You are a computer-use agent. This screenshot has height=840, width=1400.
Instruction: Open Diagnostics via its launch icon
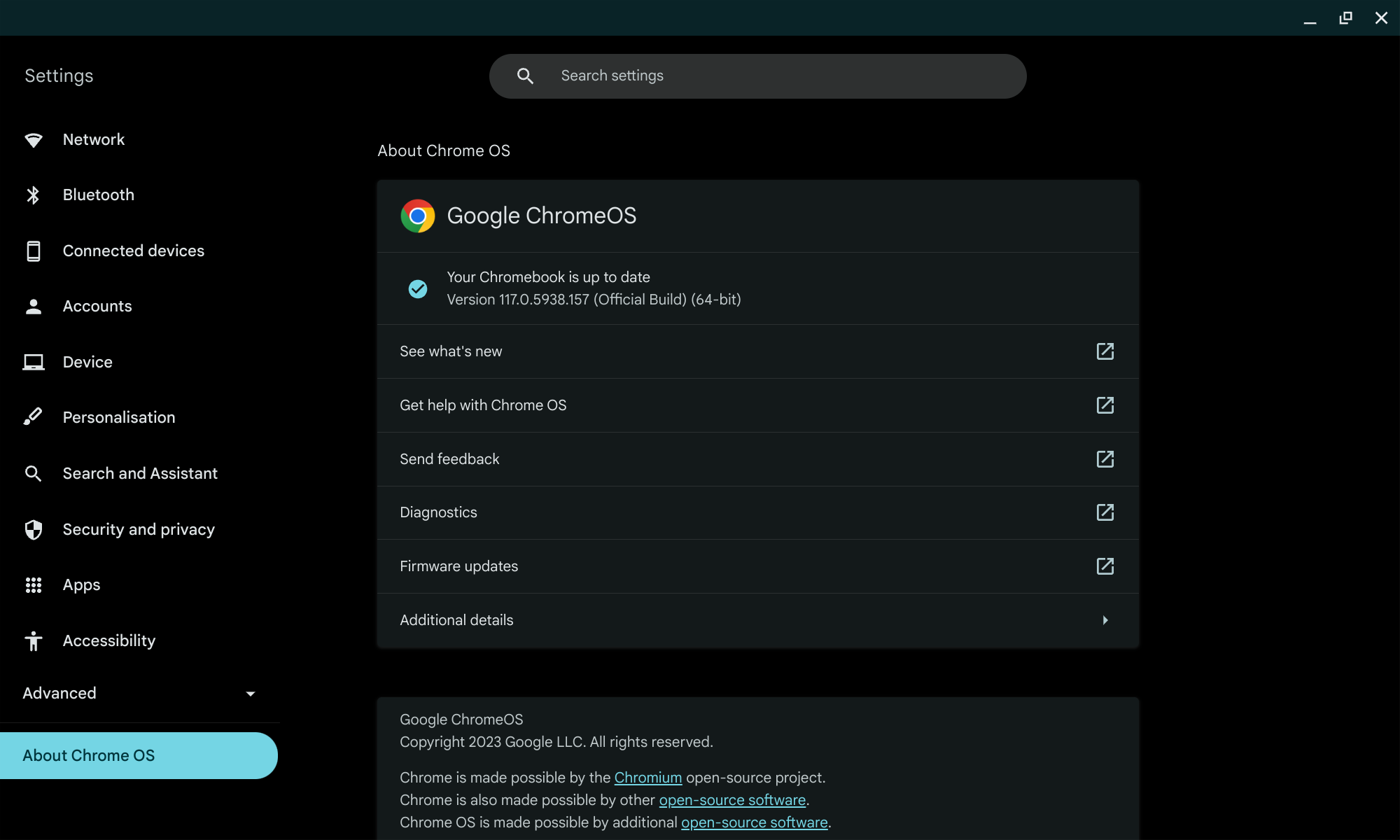point(1105,512)
